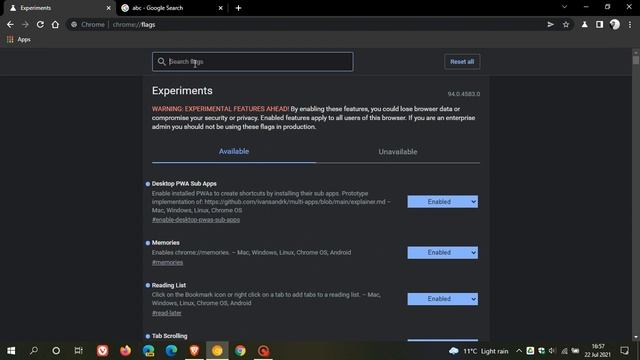Open the Windows notification center
This screenshot has height=360, width=640.
(624, 351)
